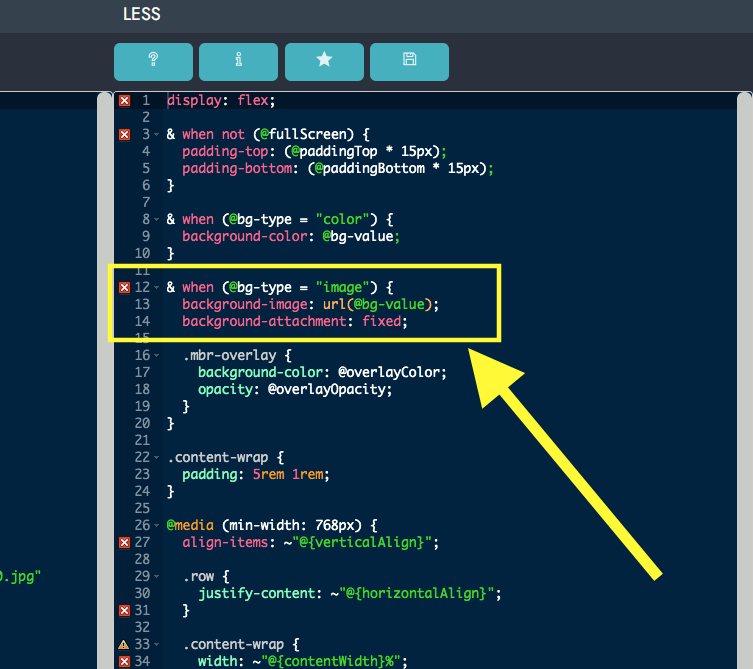The image size is (753, 669).
Task: Click 'opacity: @overlayOpacity' on line 18
Action: [292, 389]
